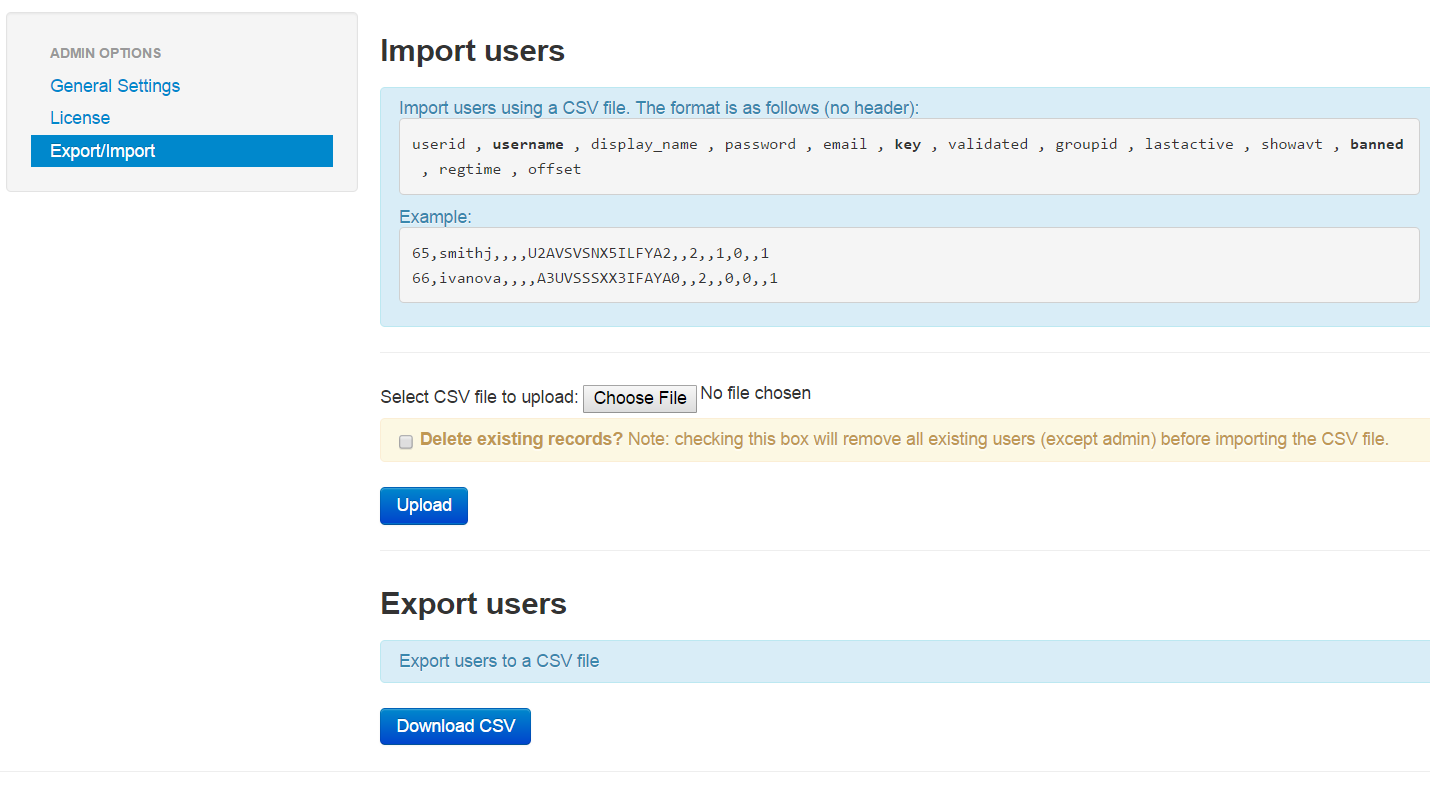Click the 'display_name' field name
Image resolution: width=1430 pixels, height=789 pixels.
(644, 144)
